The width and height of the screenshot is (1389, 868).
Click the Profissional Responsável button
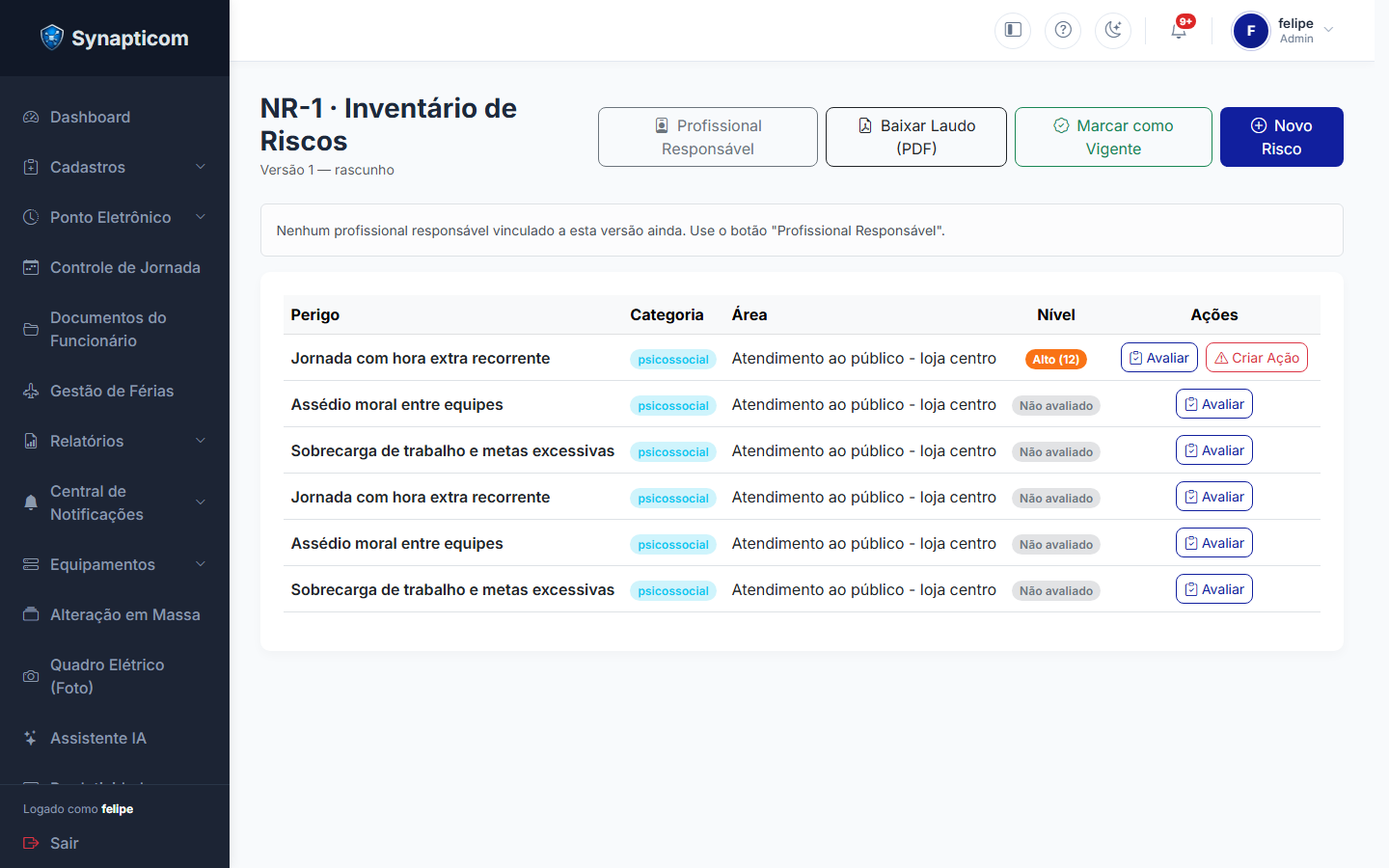pyautogui.click(x=708, y=137)
